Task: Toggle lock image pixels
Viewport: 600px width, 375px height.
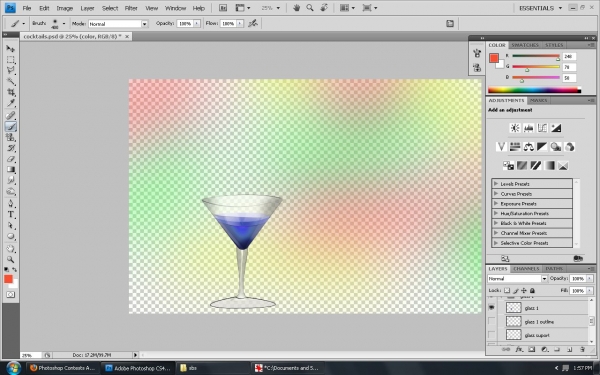Action: pos(515,290)
